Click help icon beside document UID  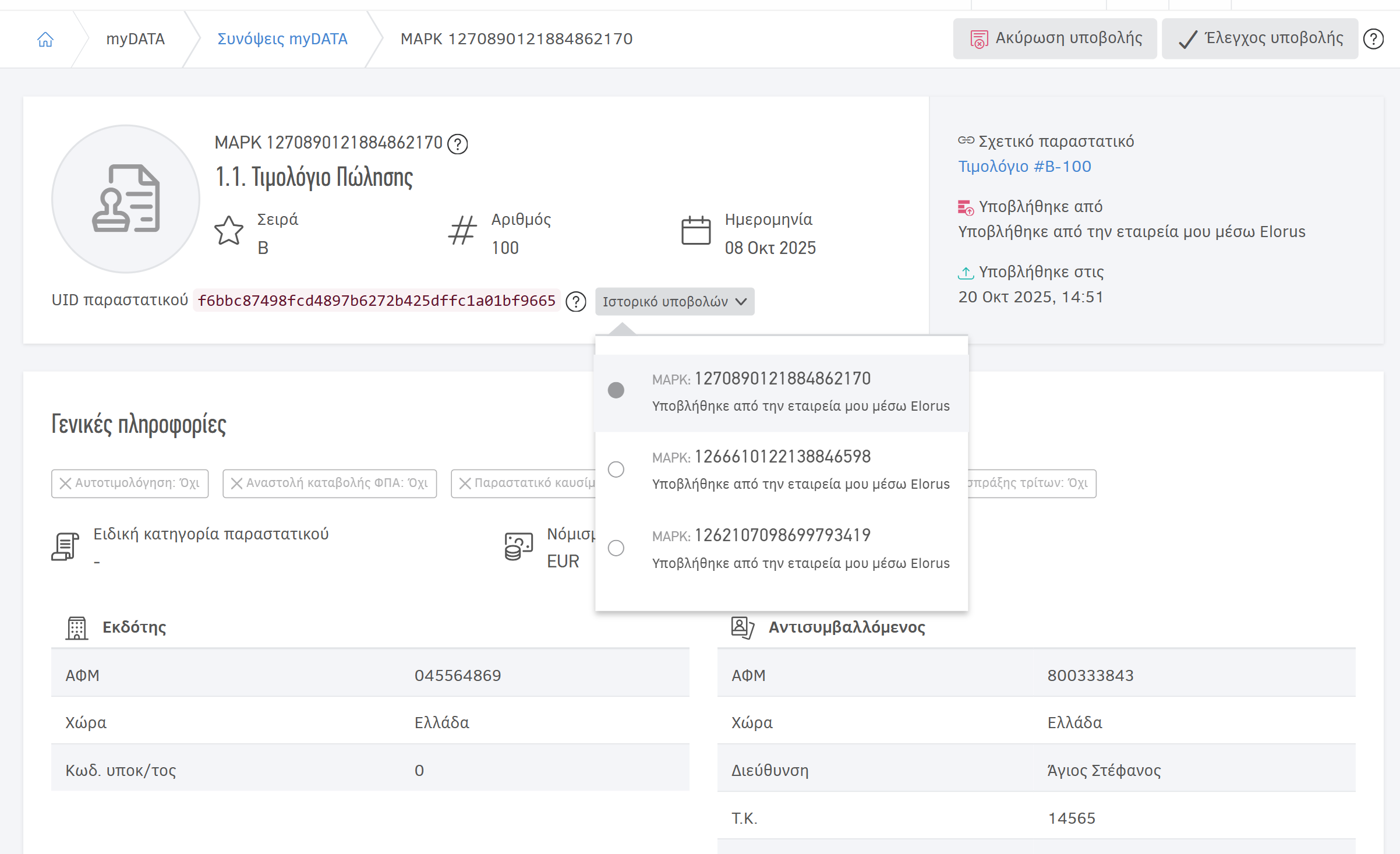point(576,301)
